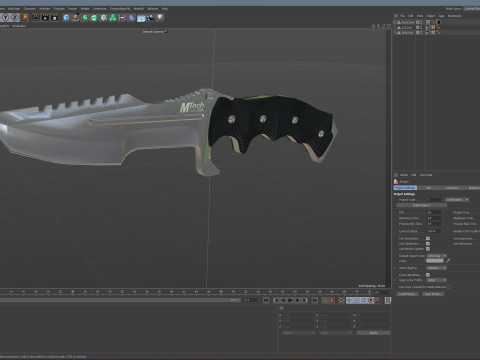Toggle Position keyframe recording icon
Image resolution: width=480 pixels, height=360 pixels.
[x=349, y=300]
